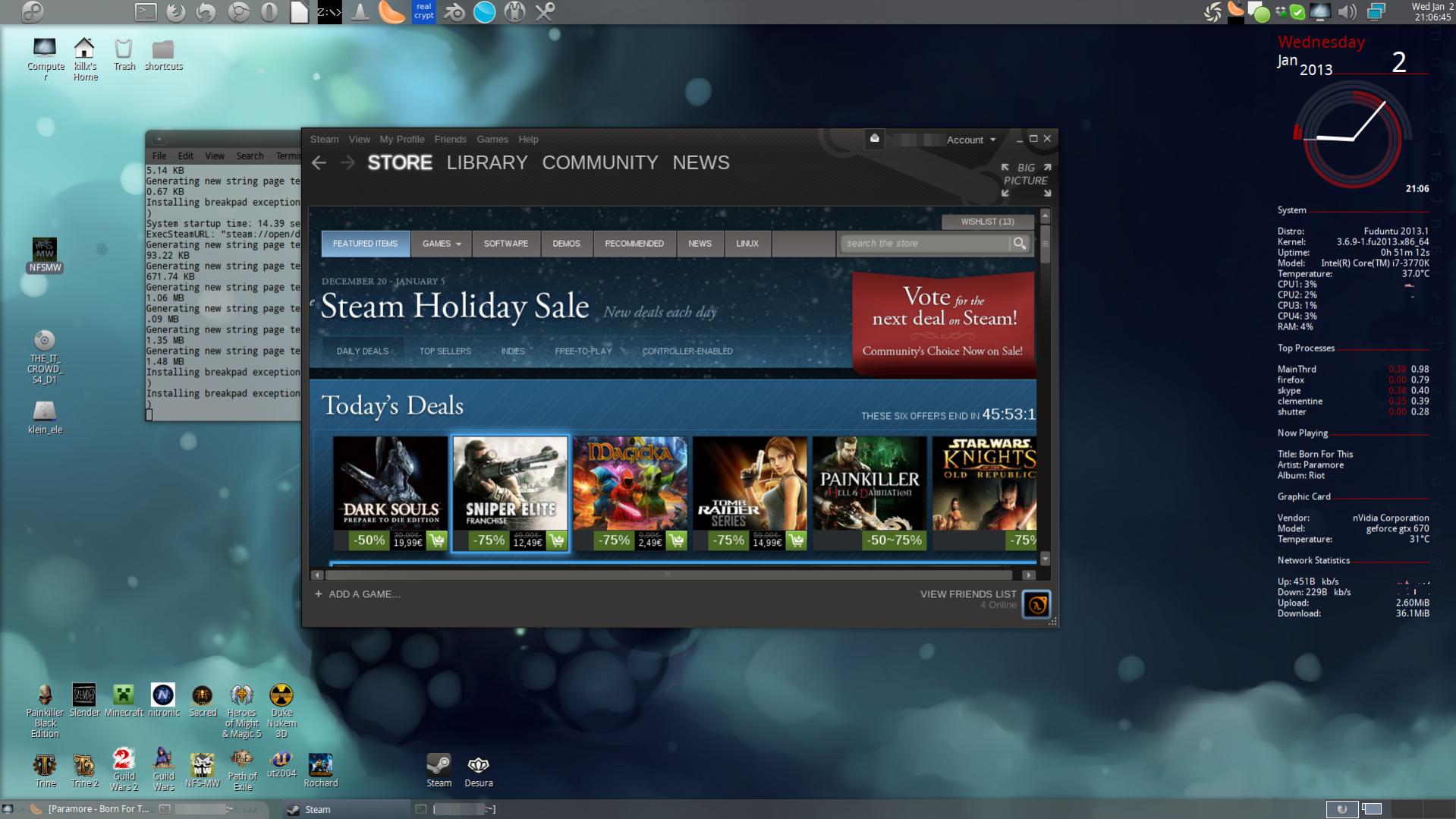Select the LINUX store tab

tap(747, 244)
